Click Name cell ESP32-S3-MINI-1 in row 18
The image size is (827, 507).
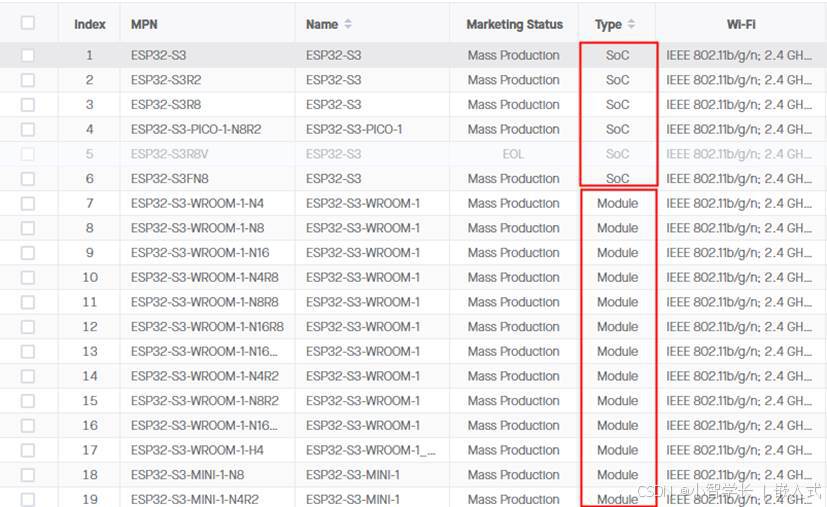point(353,475)
